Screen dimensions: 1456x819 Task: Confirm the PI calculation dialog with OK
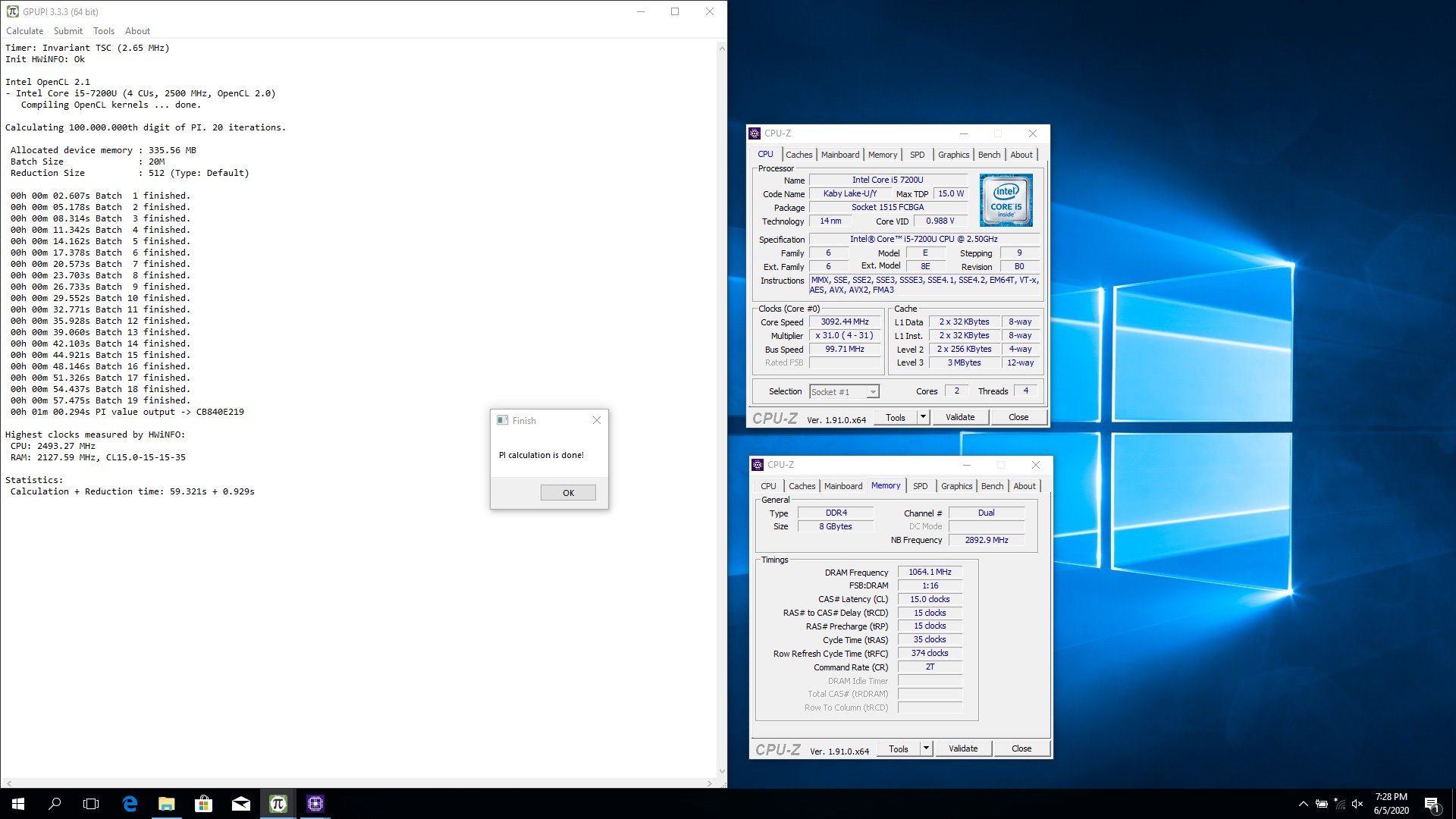pyautogui.click(x=568, y=493)
